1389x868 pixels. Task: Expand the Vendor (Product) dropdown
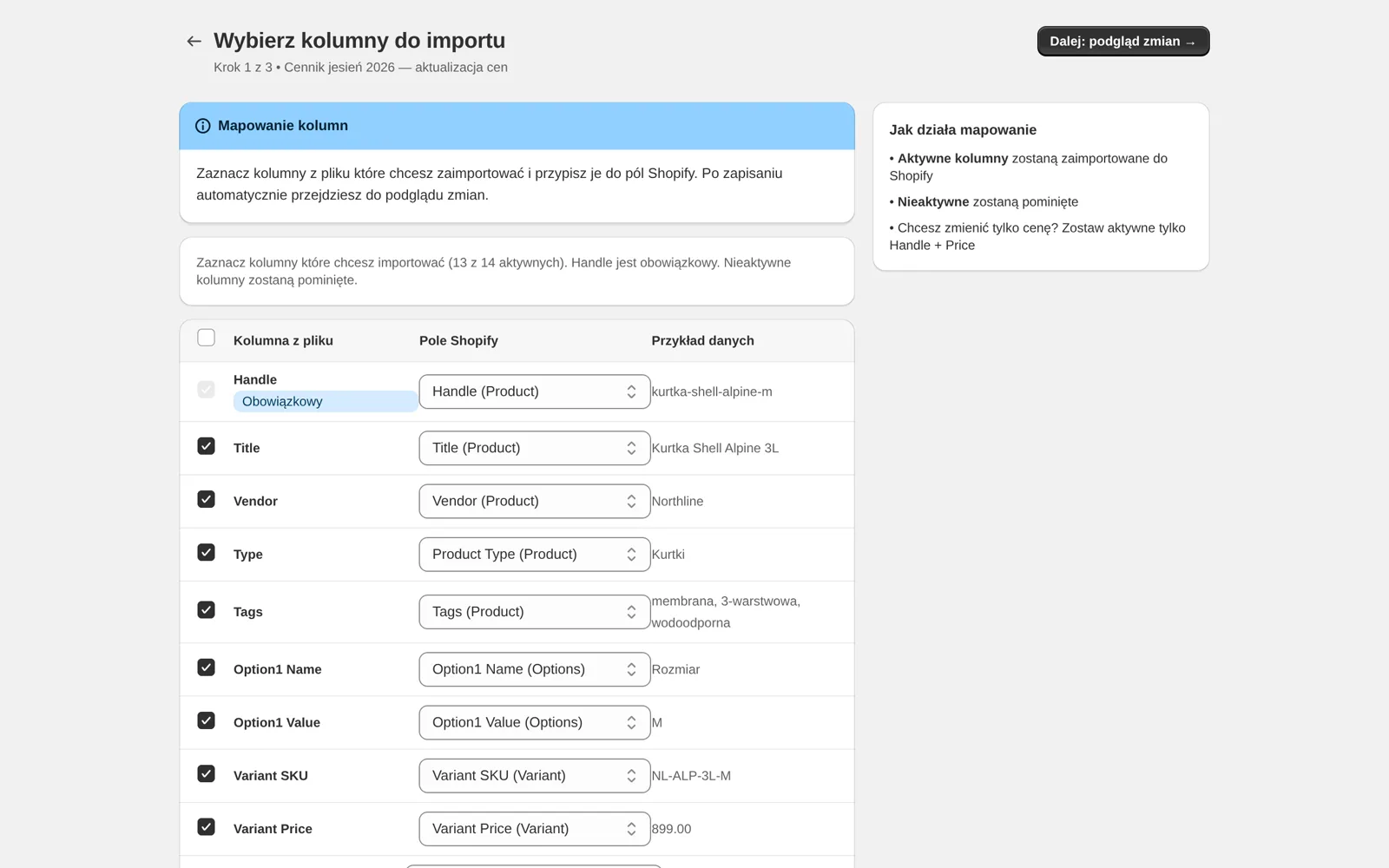tap(535, 501)
